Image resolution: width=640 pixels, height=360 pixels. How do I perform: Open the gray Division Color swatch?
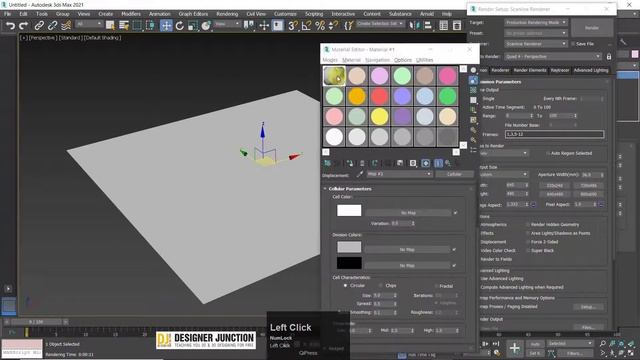349,247
